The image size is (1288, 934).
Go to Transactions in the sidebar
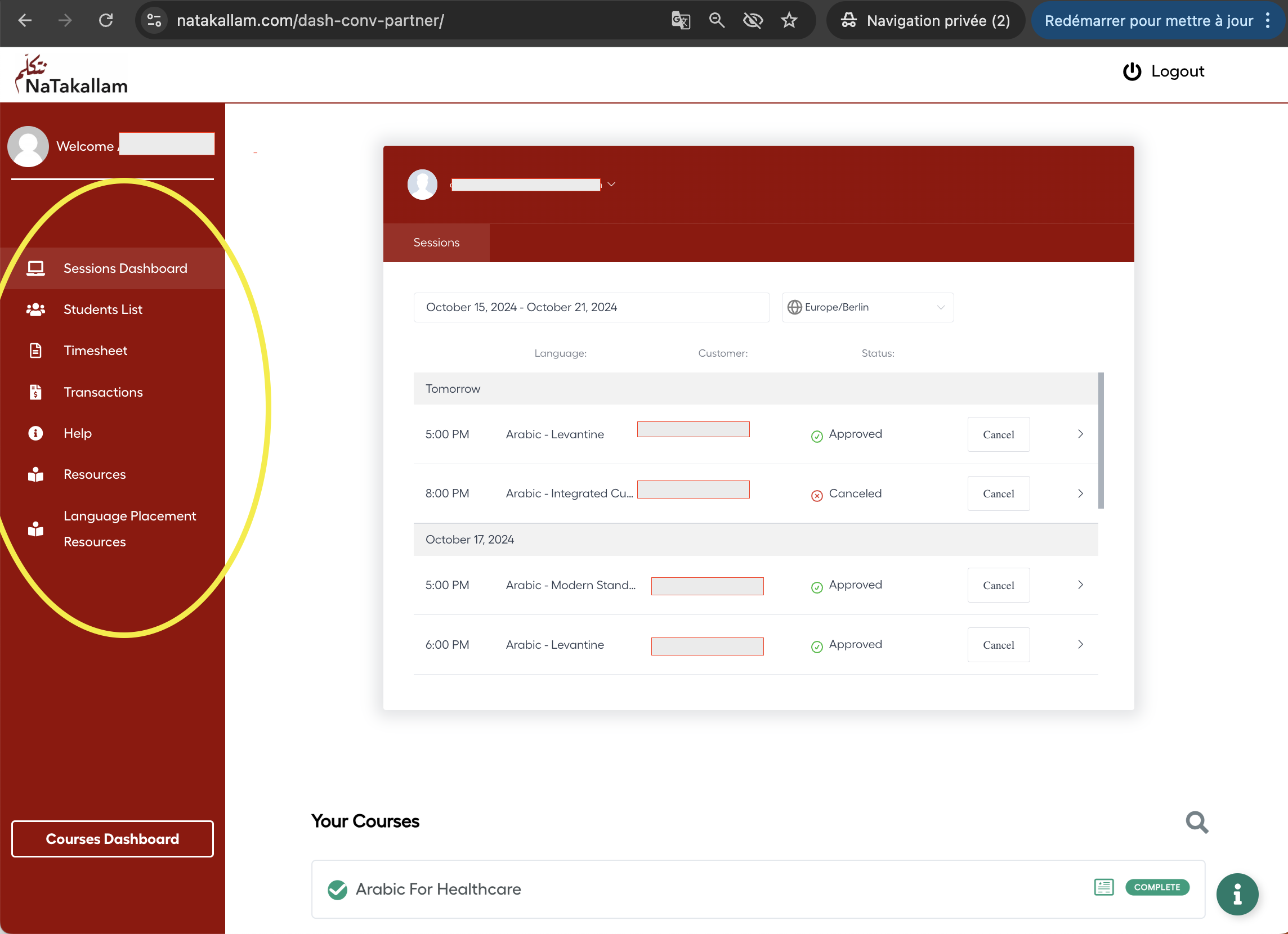click(x=113, y=392)
